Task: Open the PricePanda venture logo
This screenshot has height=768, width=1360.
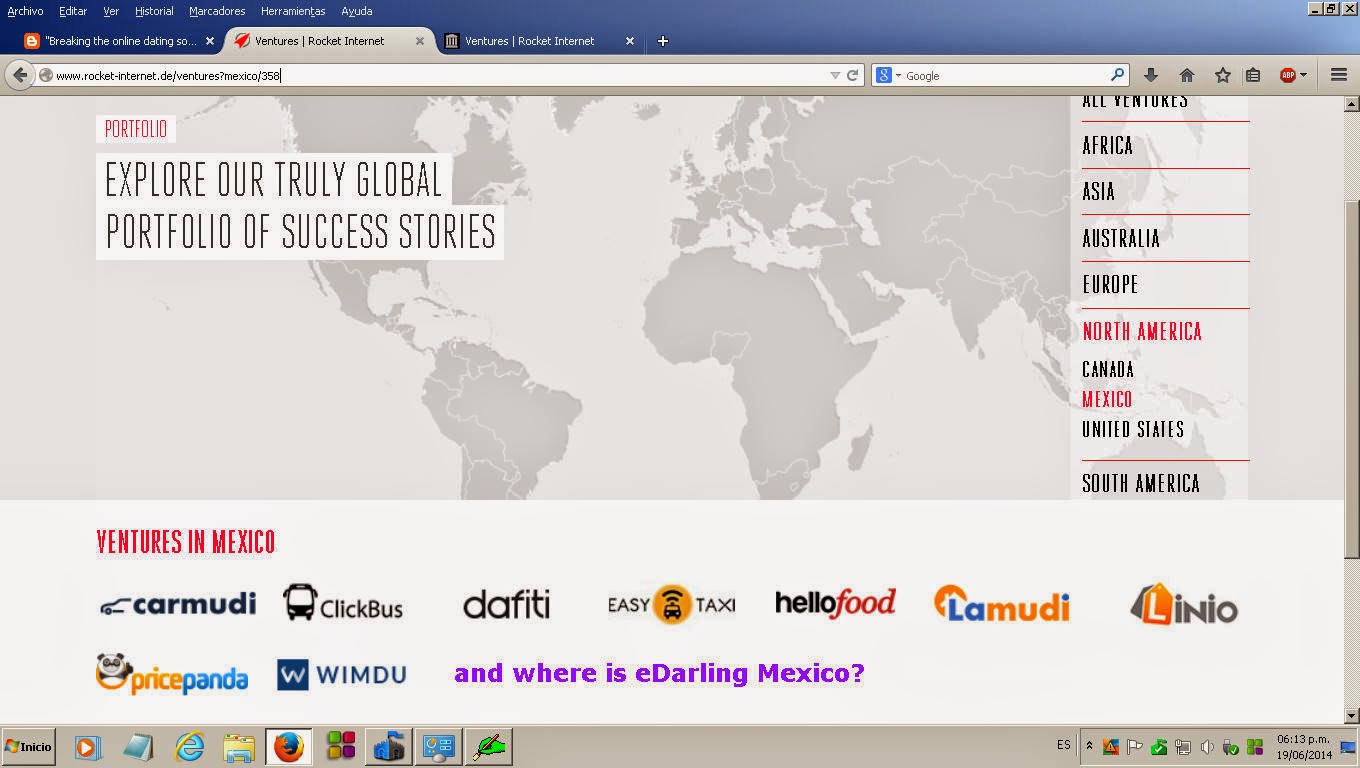Action: click(172, 673)
